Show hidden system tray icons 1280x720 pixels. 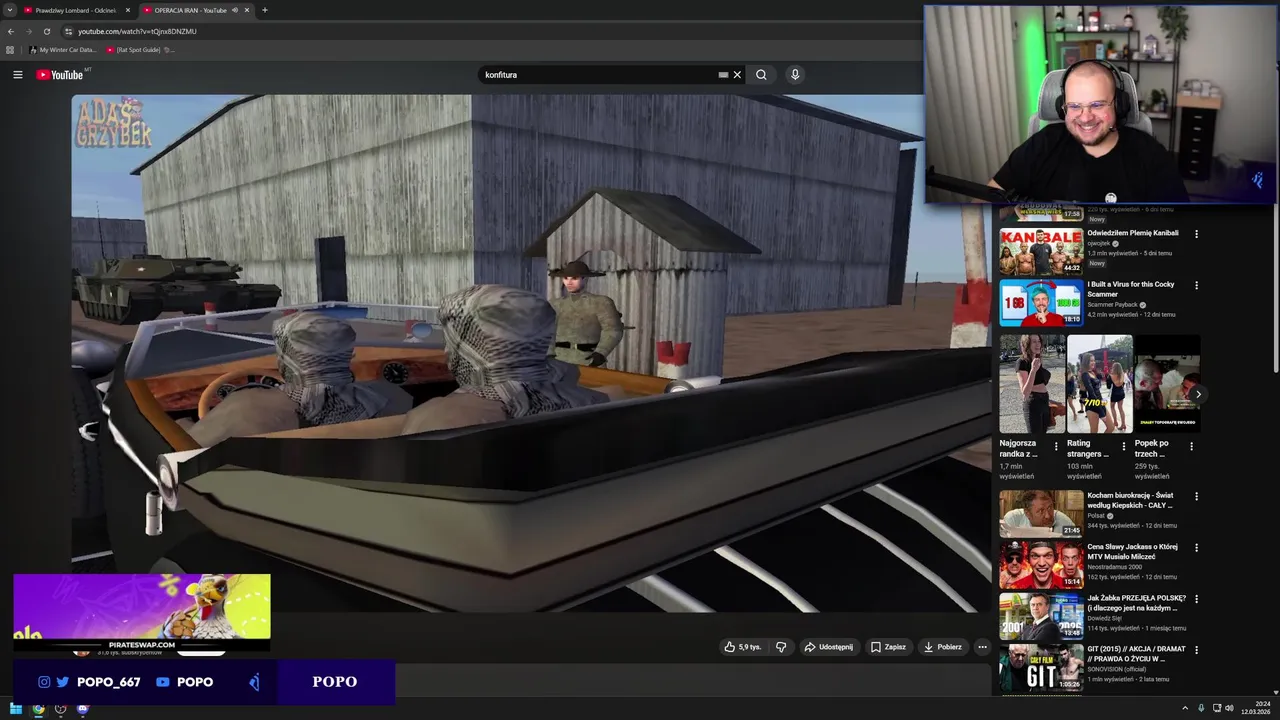click(1185, 709)
